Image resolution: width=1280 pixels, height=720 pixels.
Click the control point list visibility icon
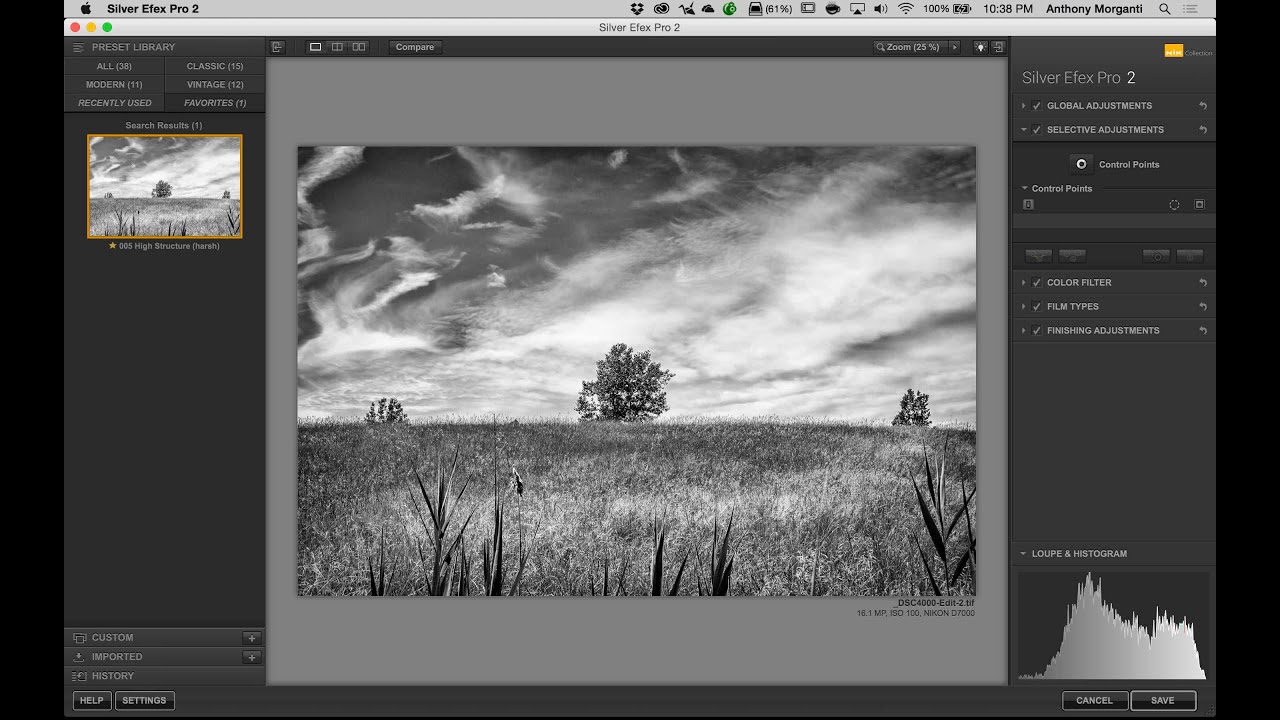coord(1027,204)
